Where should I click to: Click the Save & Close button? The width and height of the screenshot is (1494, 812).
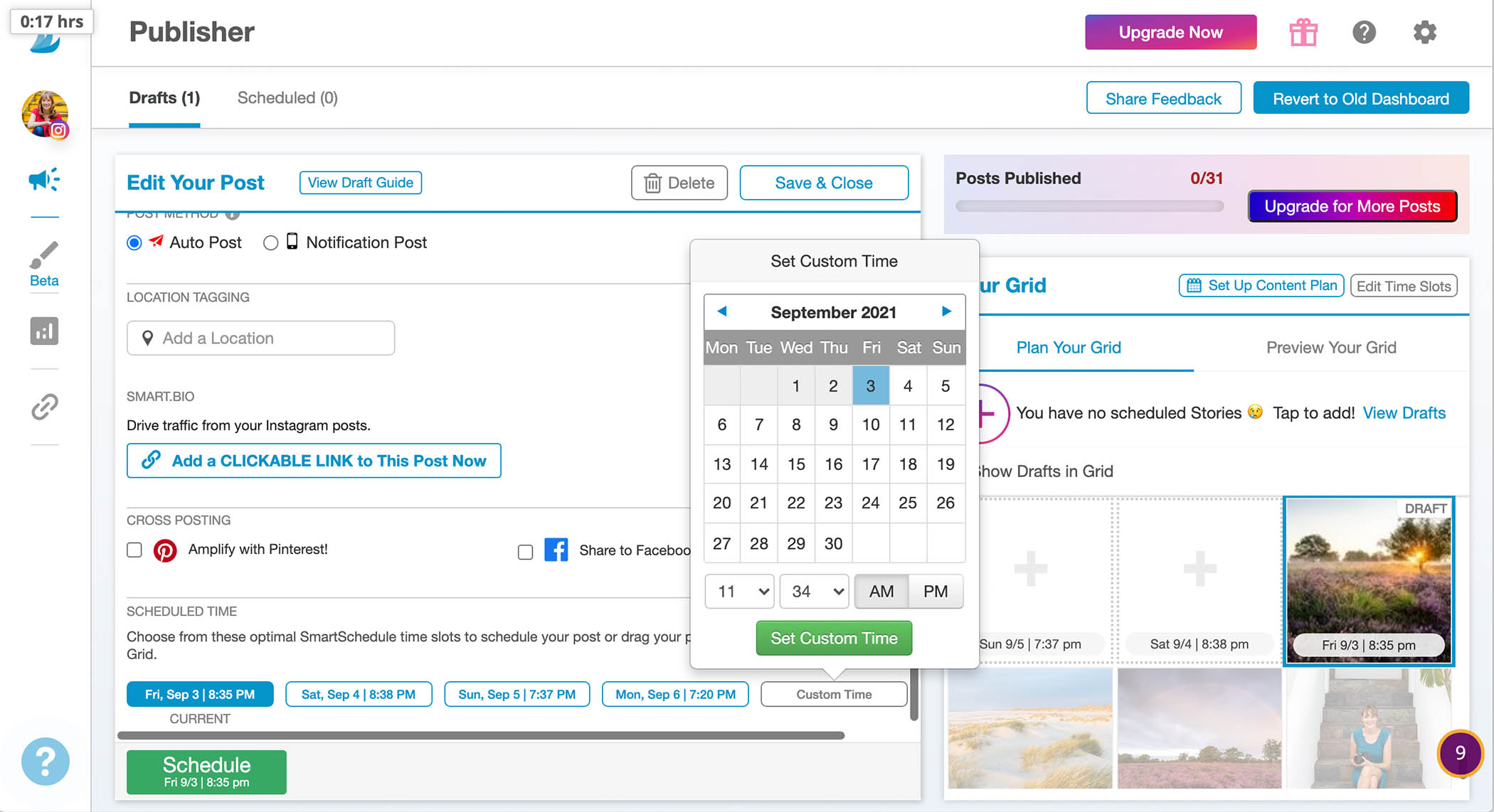tap(824, 183)
